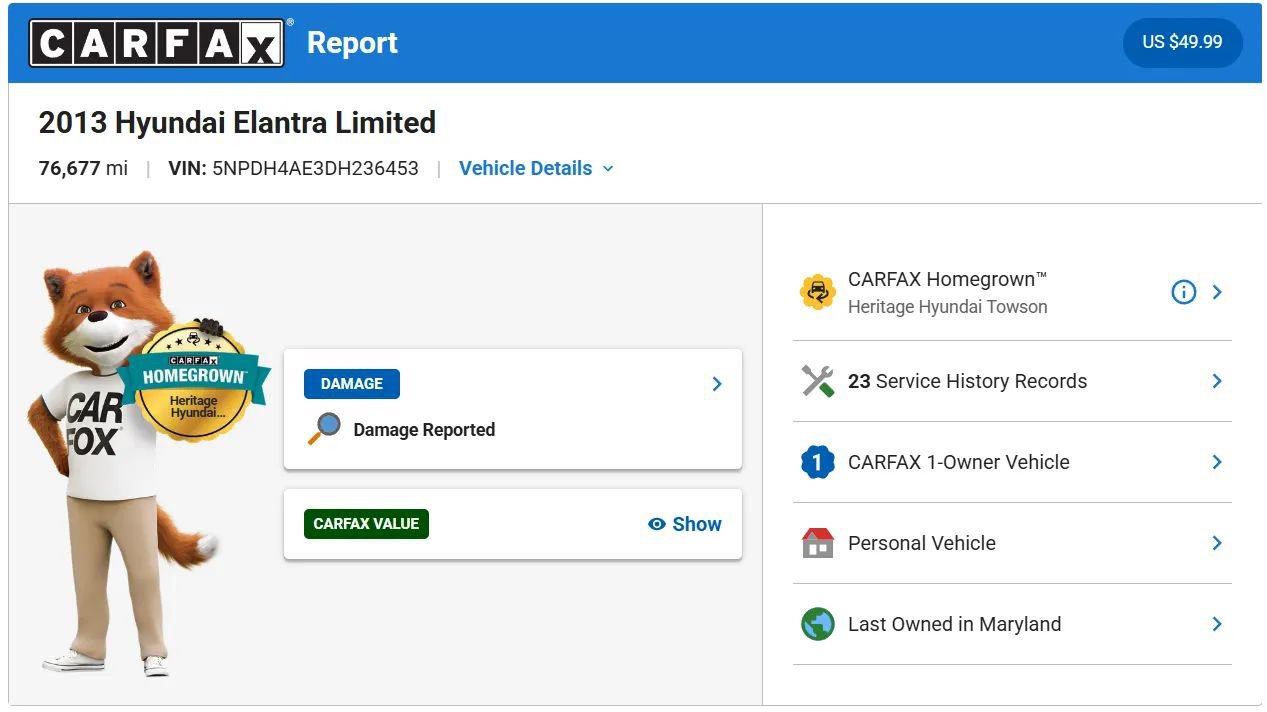Open 23 Service History Records chevron

pos(1217,381)
